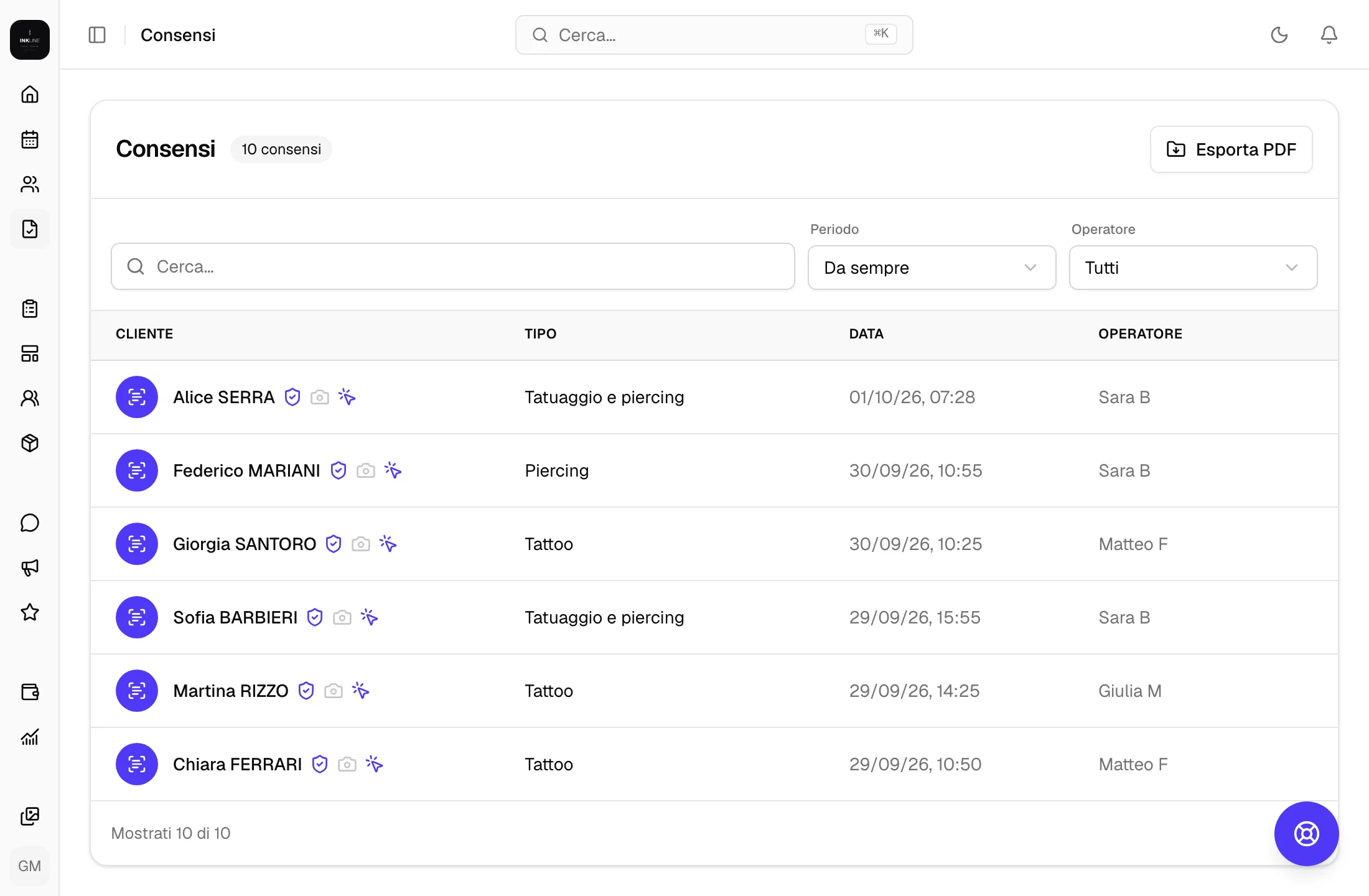Open Alice SERRA consent row

714,397
